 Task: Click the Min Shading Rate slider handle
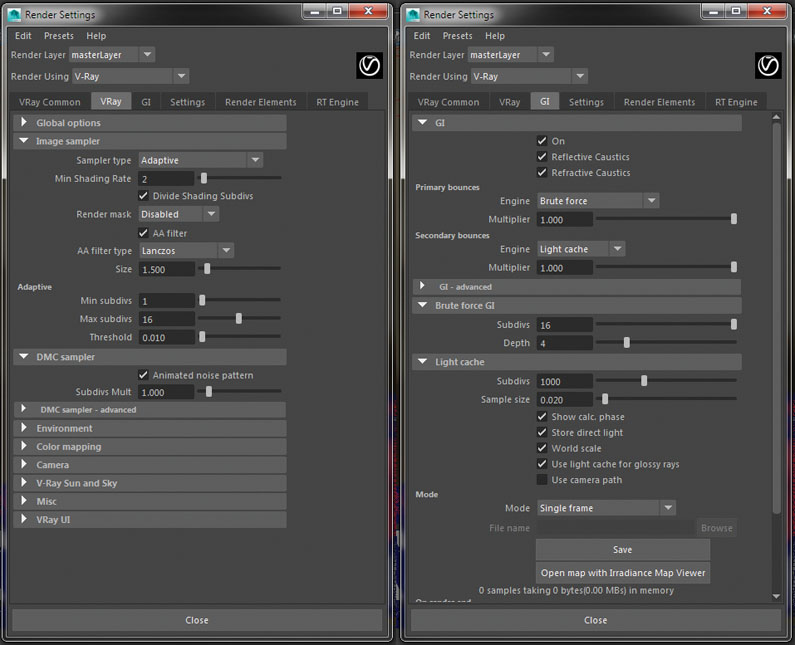tap(204, 178)
